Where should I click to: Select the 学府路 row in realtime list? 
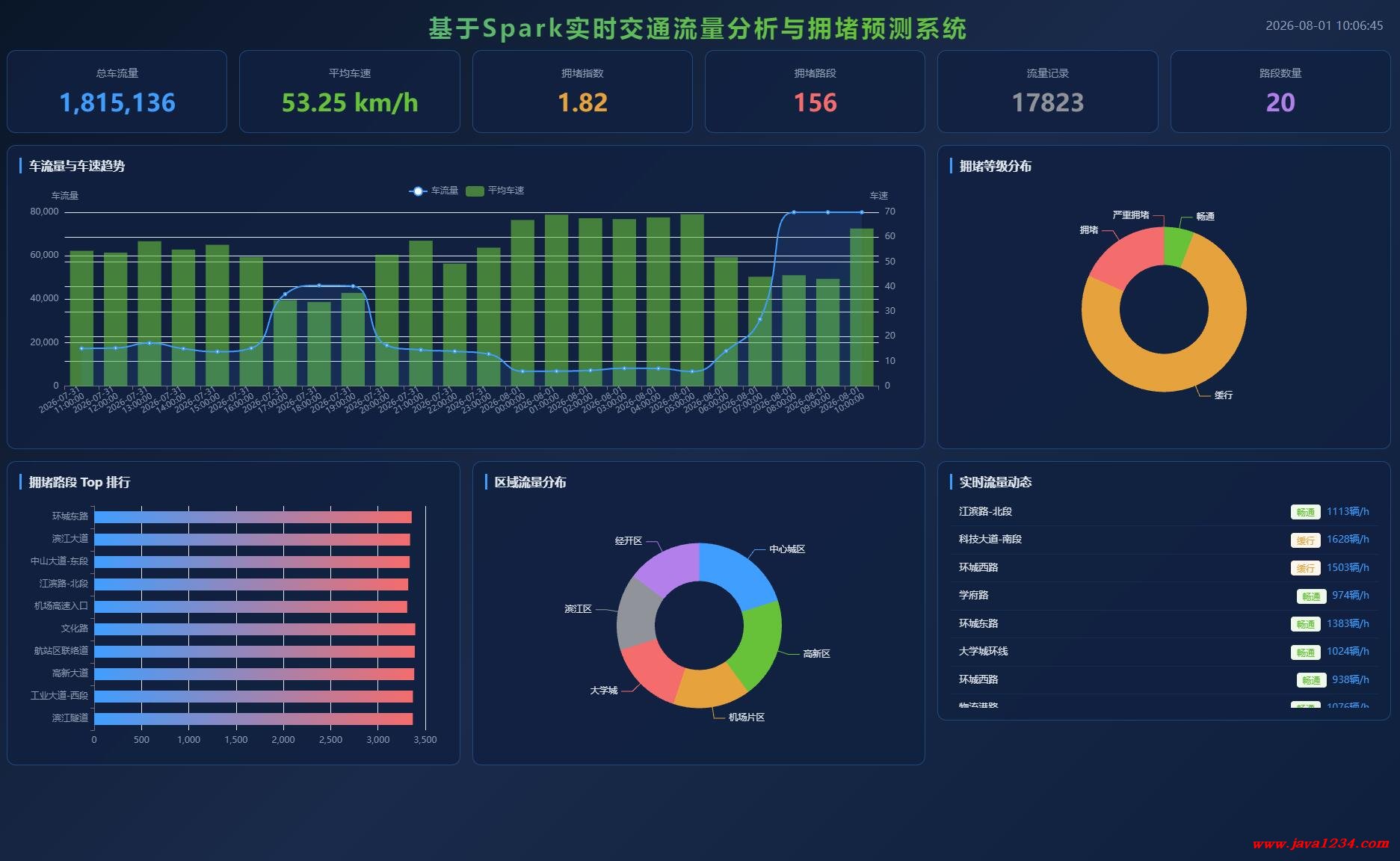(1164, 596)
